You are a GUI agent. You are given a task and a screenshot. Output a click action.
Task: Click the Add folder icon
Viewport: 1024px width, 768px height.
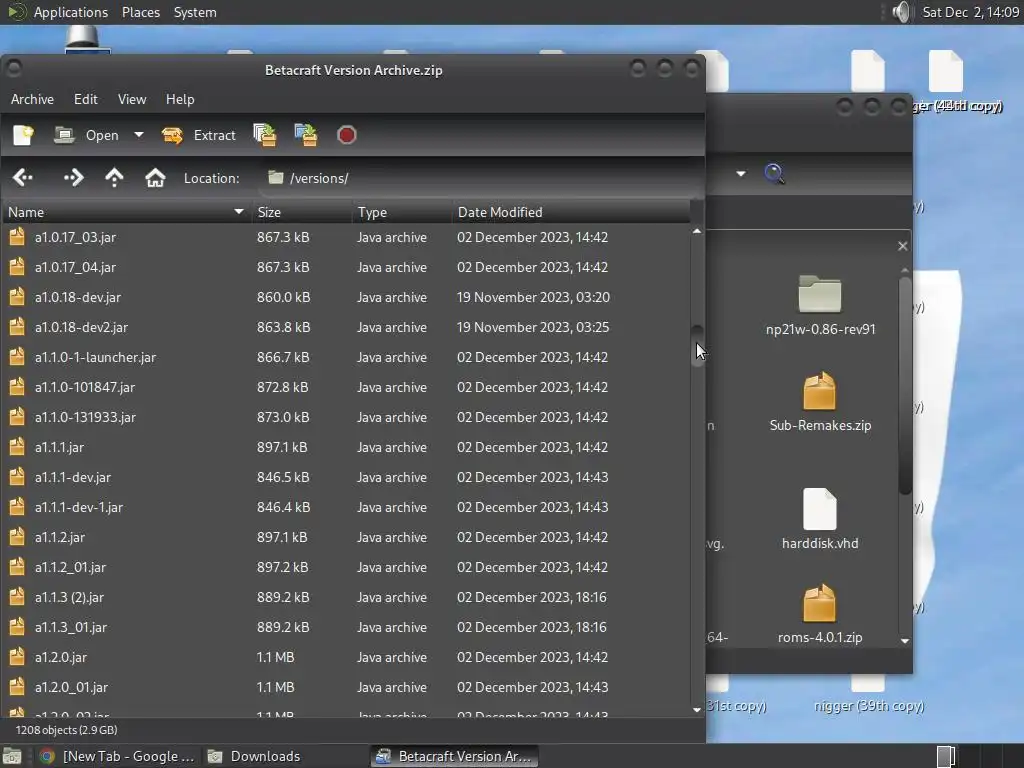pos(306,135)
